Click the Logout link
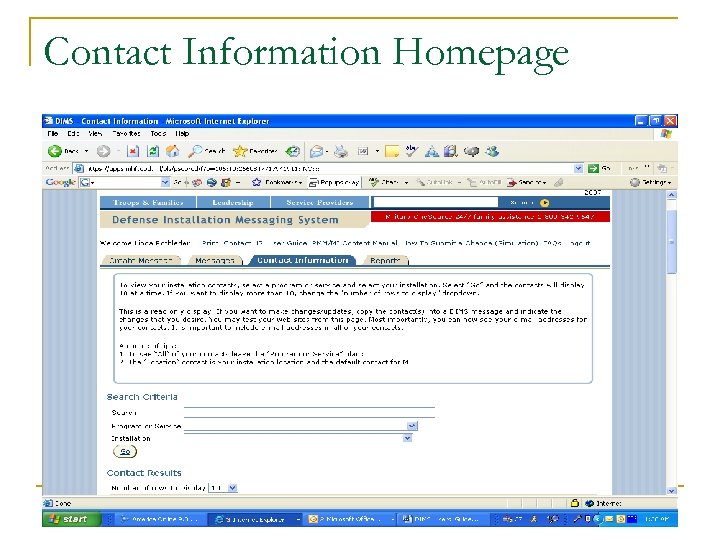The width and height of the screenshot is (720, 540). point(579,243)
